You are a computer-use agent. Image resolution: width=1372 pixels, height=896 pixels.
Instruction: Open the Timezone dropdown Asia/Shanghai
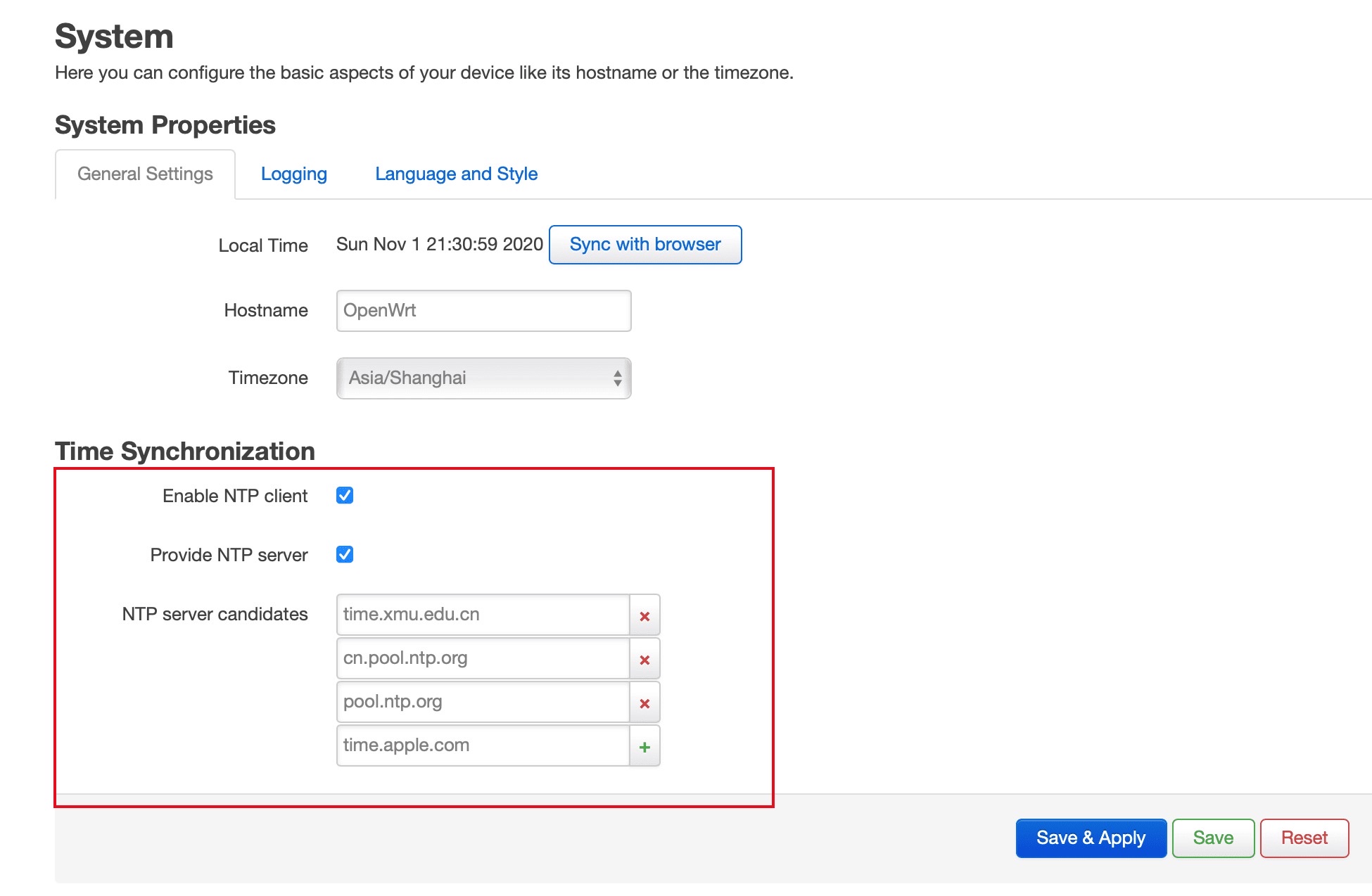click(x=483, y=378)
